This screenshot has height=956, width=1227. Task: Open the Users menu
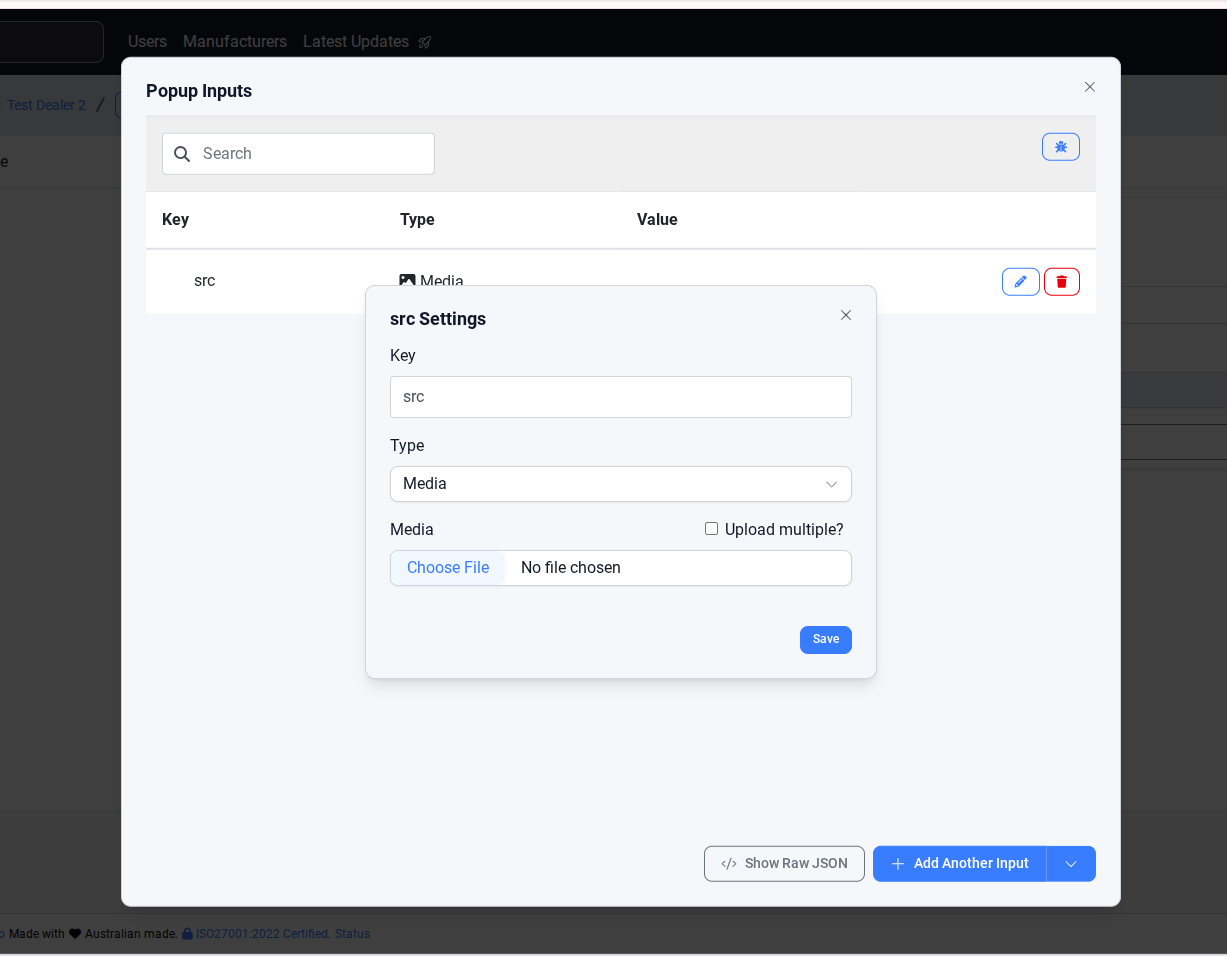pyautogui.click(x=147, y=42)
